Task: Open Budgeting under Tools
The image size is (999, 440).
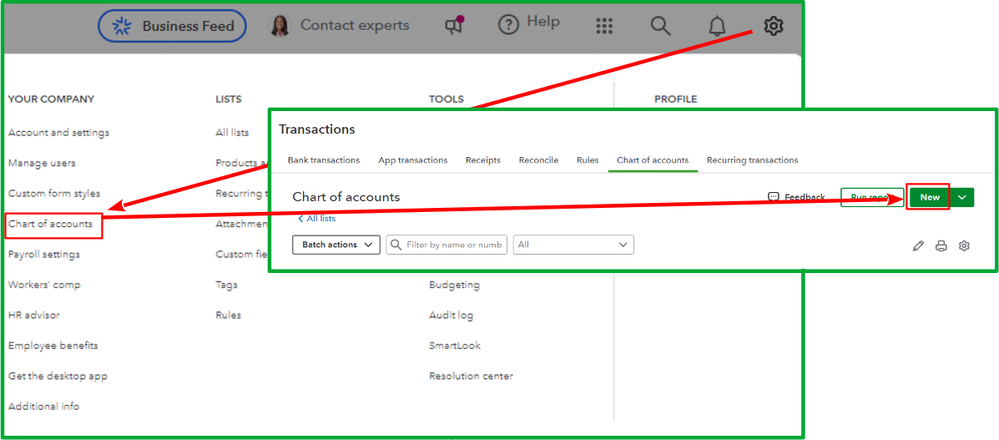Action: 454,285
